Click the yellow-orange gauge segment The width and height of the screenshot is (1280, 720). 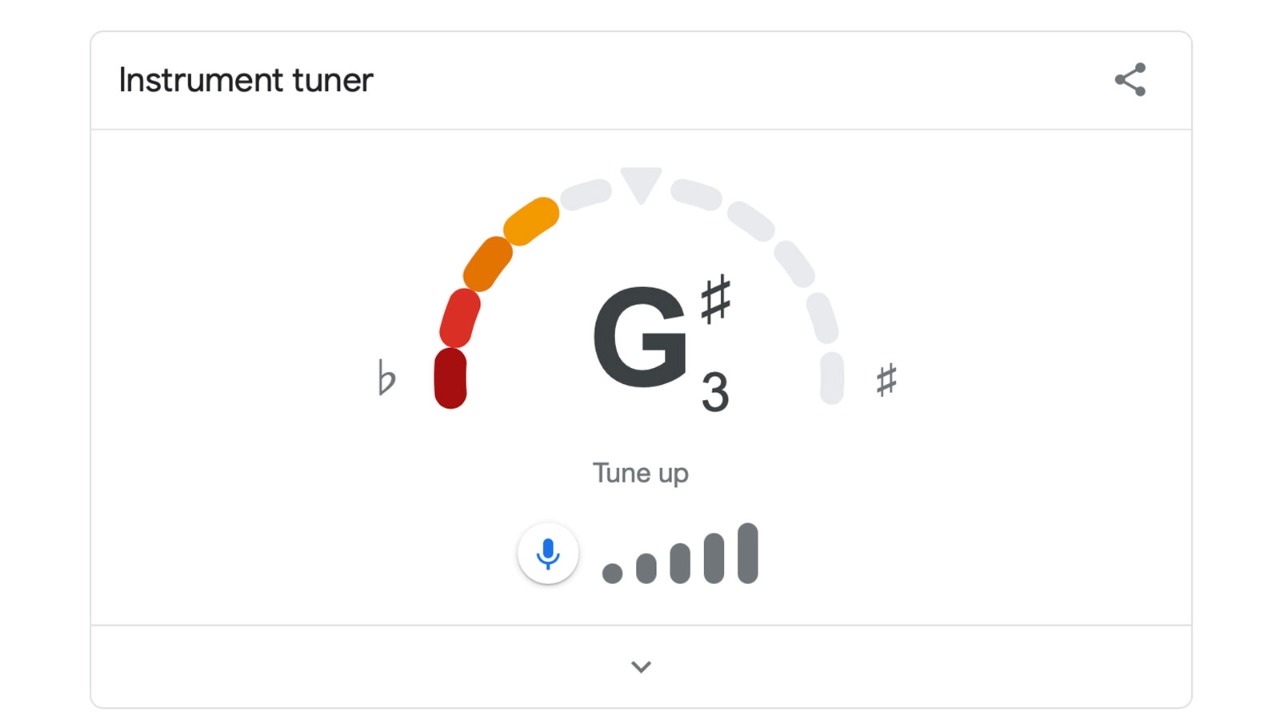(530, 221)
